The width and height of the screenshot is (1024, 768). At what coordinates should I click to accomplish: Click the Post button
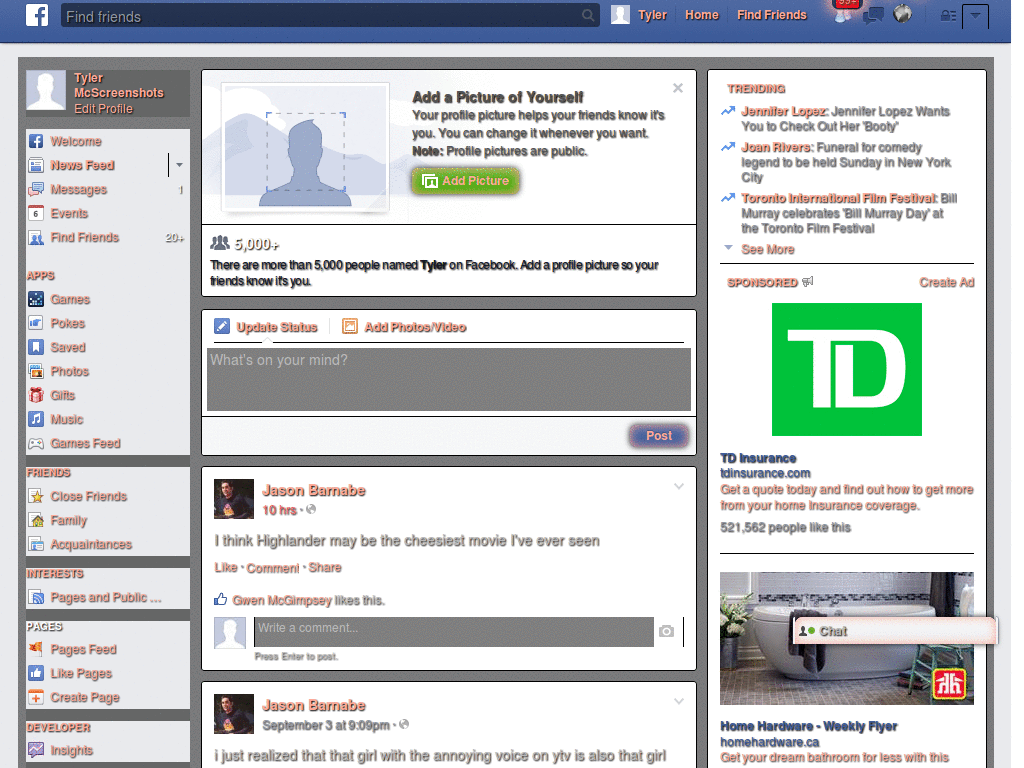(x=658, y=436)
